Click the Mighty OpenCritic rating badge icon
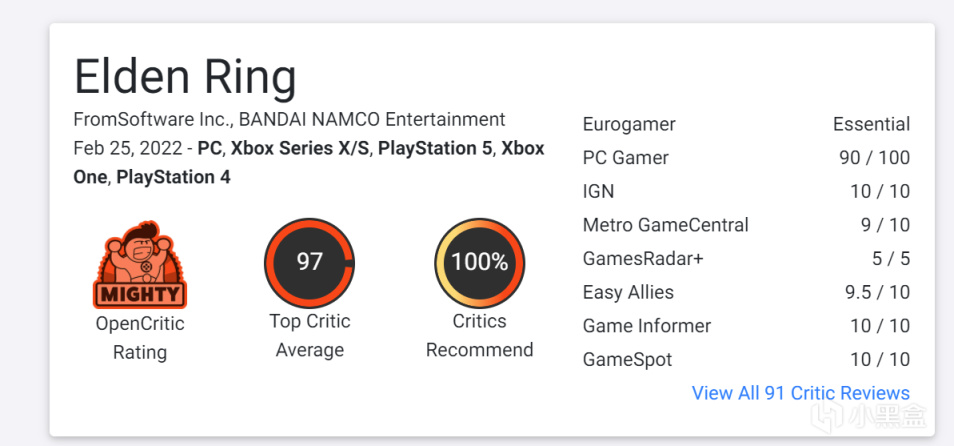Viewport: 954px width, 446px height. (x=140, y=263)
